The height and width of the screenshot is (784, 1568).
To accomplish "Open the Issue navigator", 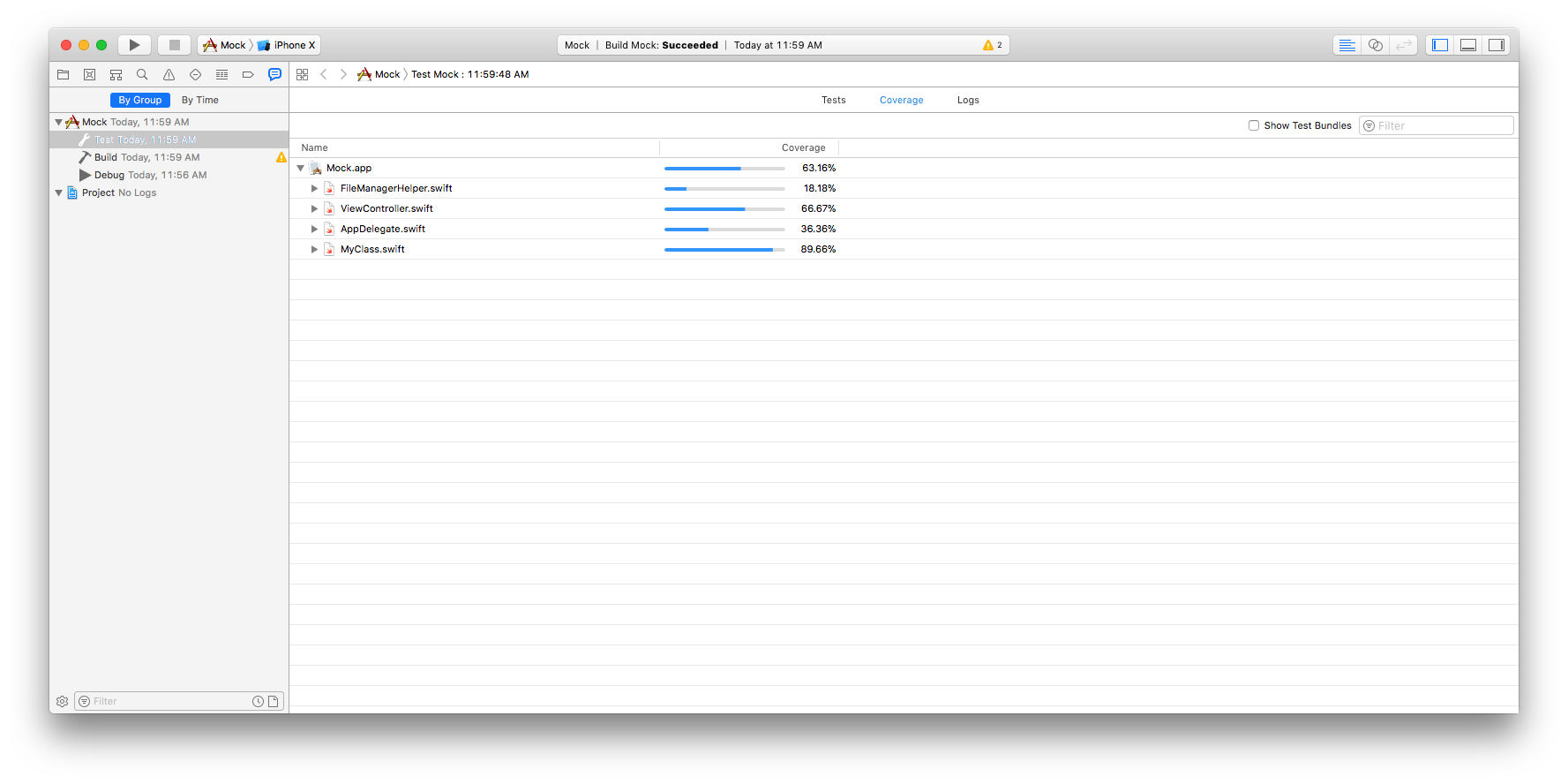I will click(x=169, y=75).
